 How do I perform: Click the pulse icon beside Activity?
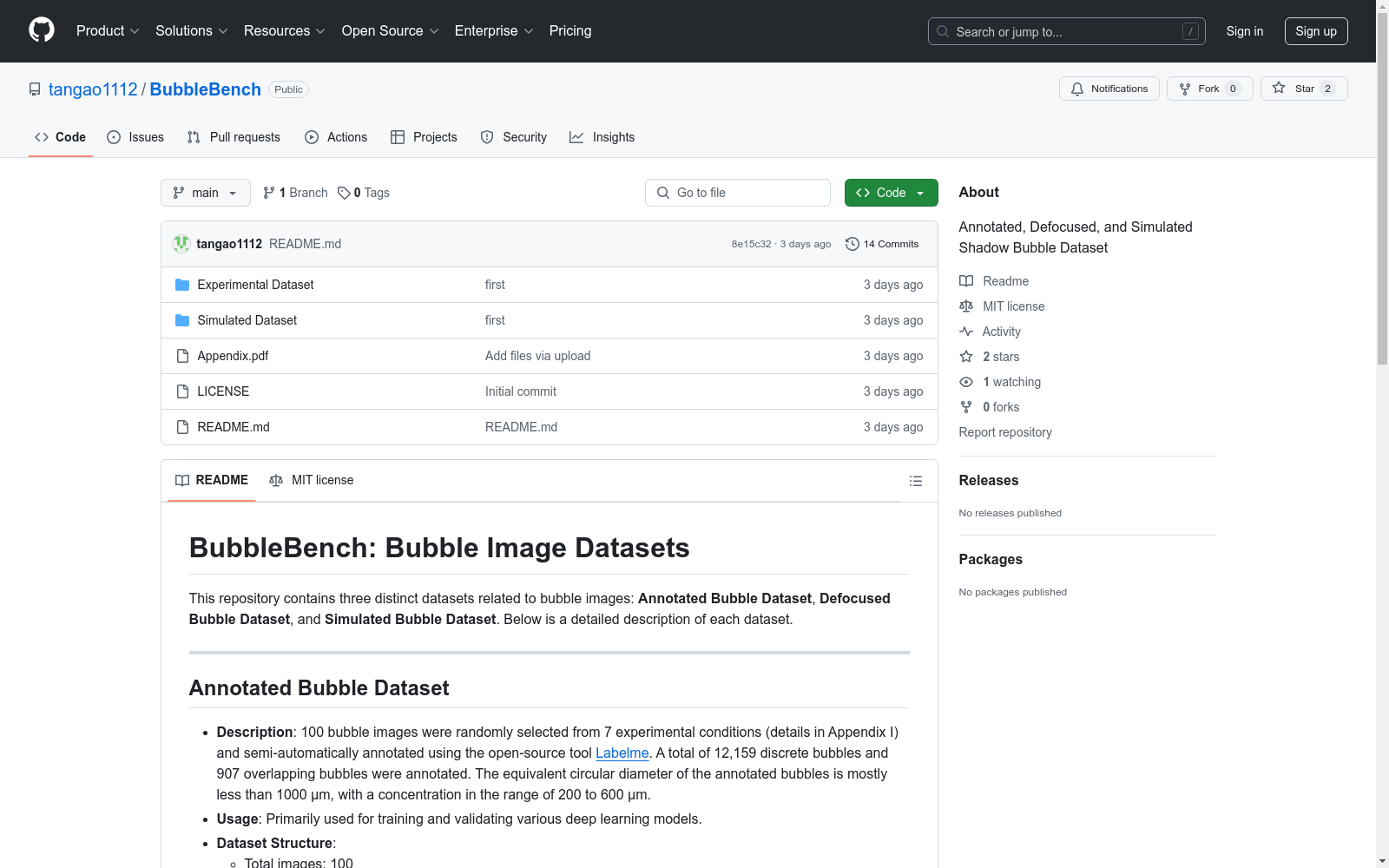[966, 332]
